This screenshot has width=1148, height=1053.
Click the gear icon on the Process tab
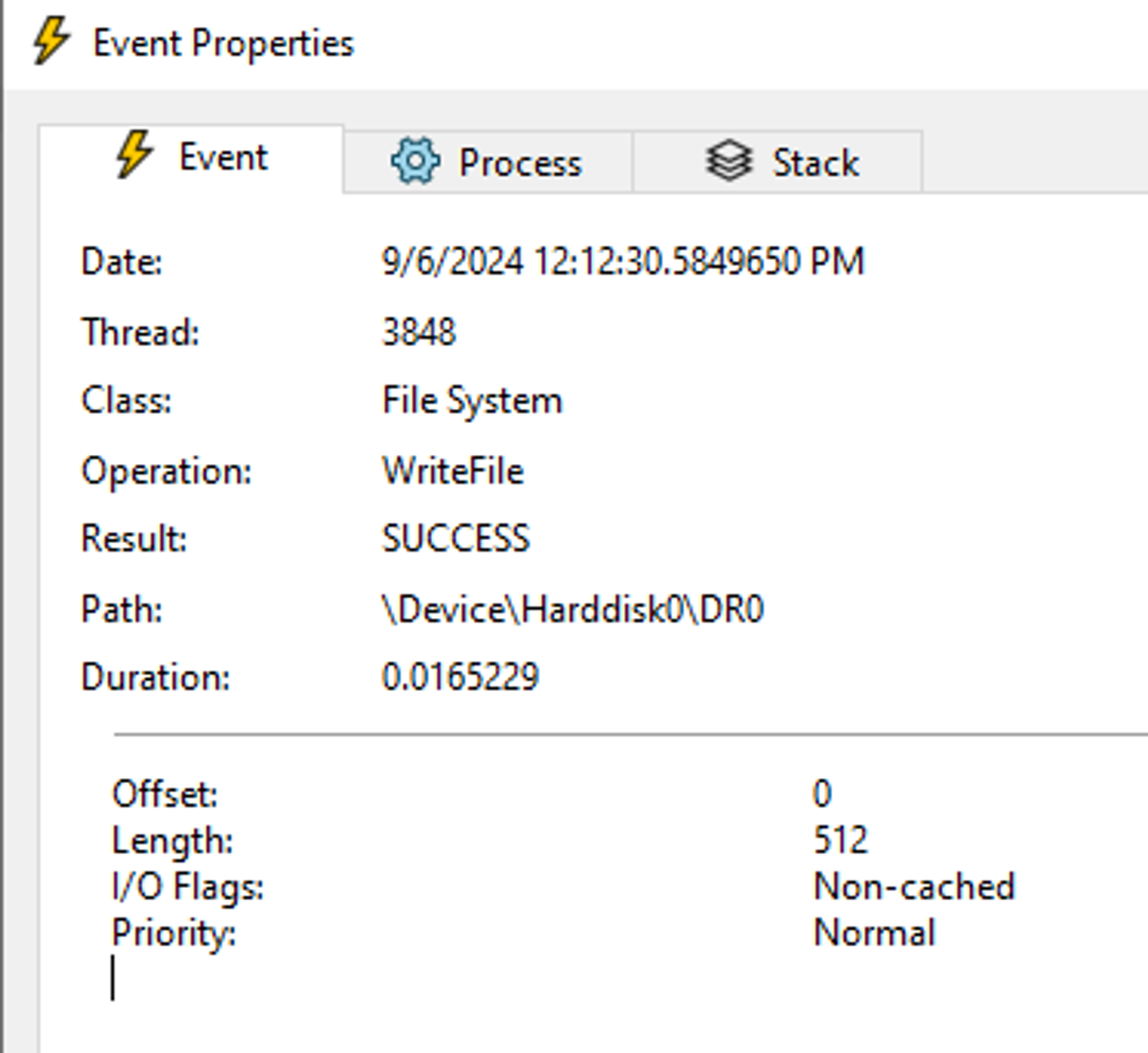pos(416,161)
